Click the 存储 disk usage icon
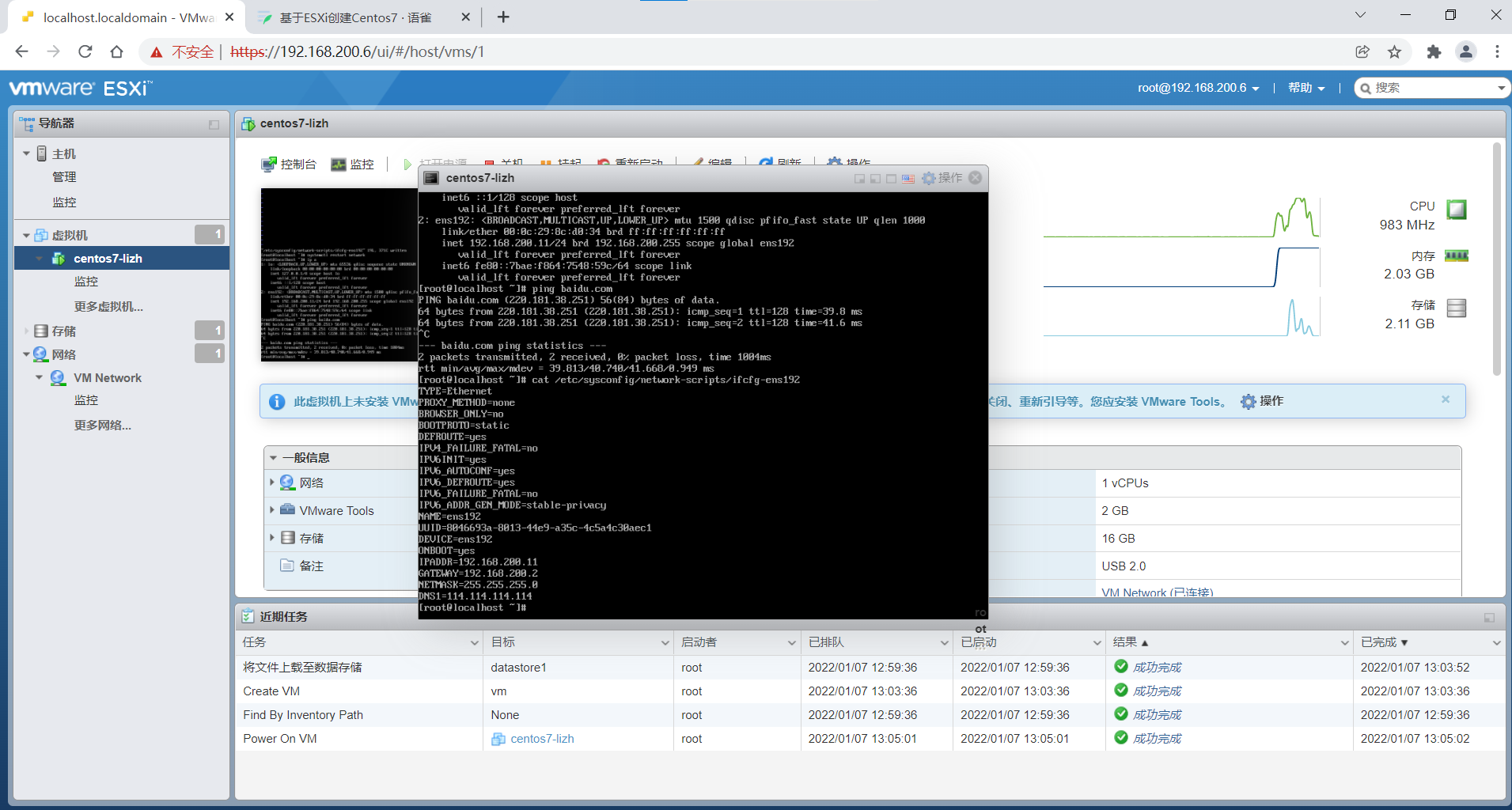Viewport: 1512px width, 810px height. 1457,308
